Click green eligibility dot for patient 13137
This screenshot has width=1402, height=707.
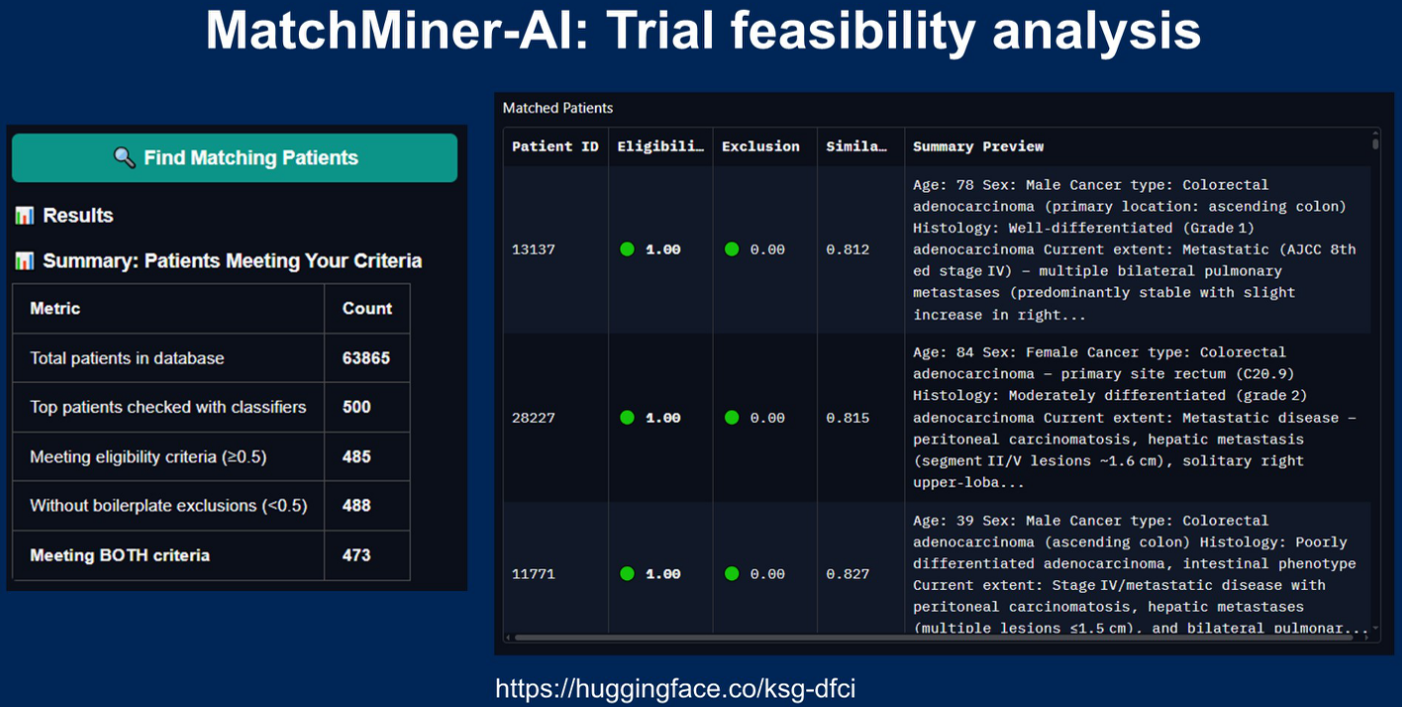coord(627,249)
